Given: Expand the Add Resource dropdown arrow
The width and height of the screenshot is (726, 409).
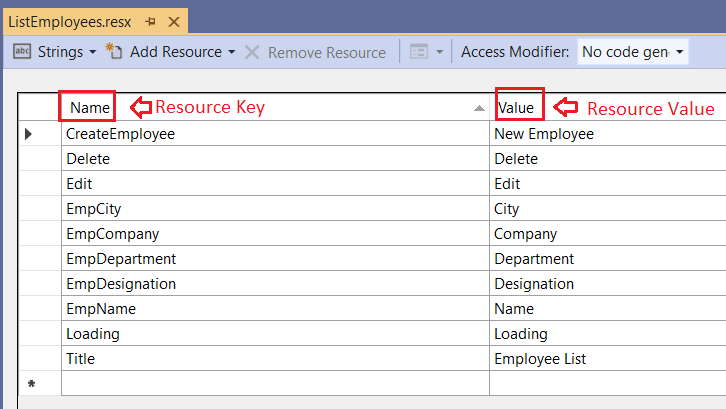Looking at the screenshot, I should (x=231, y=52).
